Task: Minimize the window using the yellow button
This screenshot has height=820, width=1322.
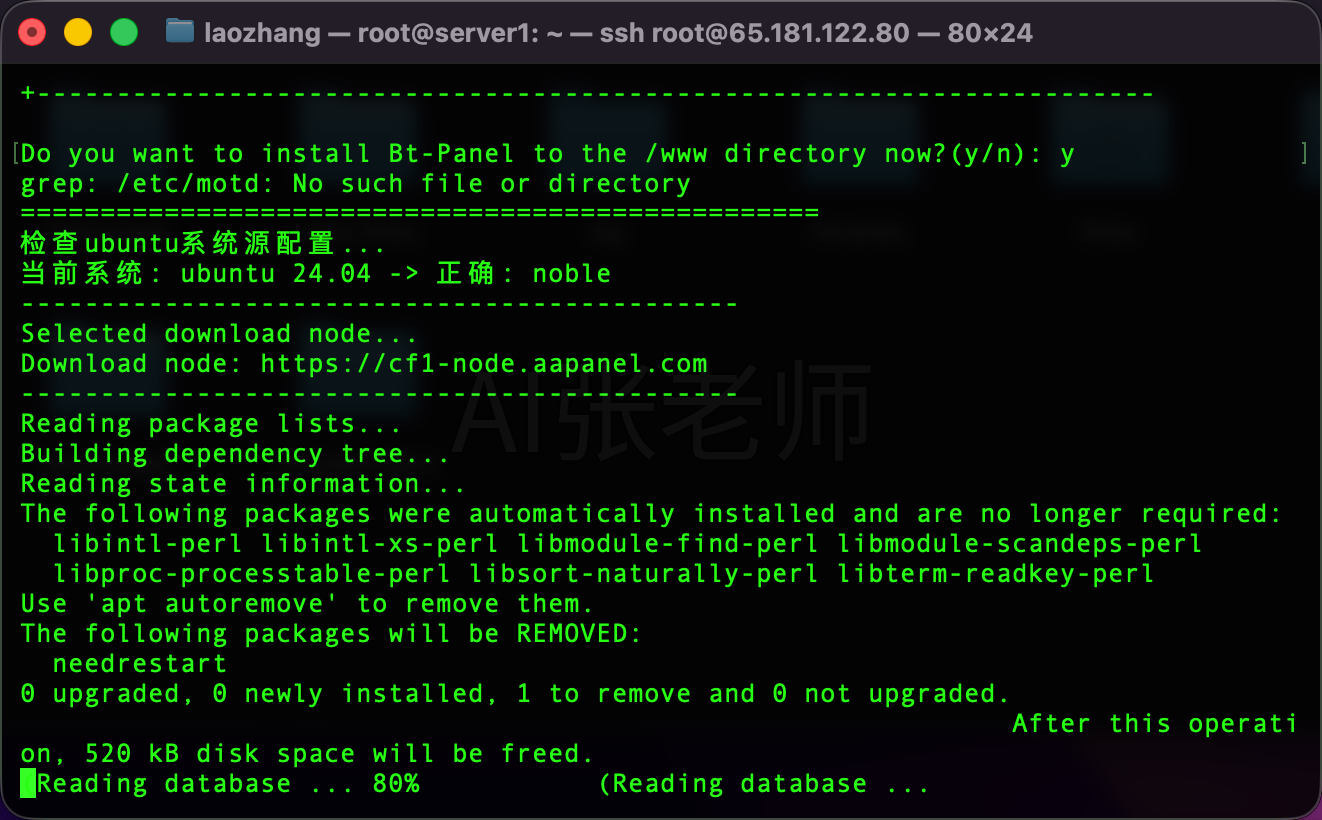Action: [78, 33]
